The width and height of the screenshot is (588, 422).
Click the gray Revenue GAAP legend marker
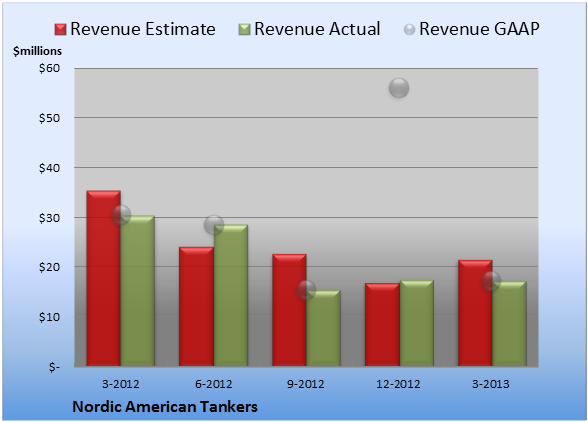[410, 29]
